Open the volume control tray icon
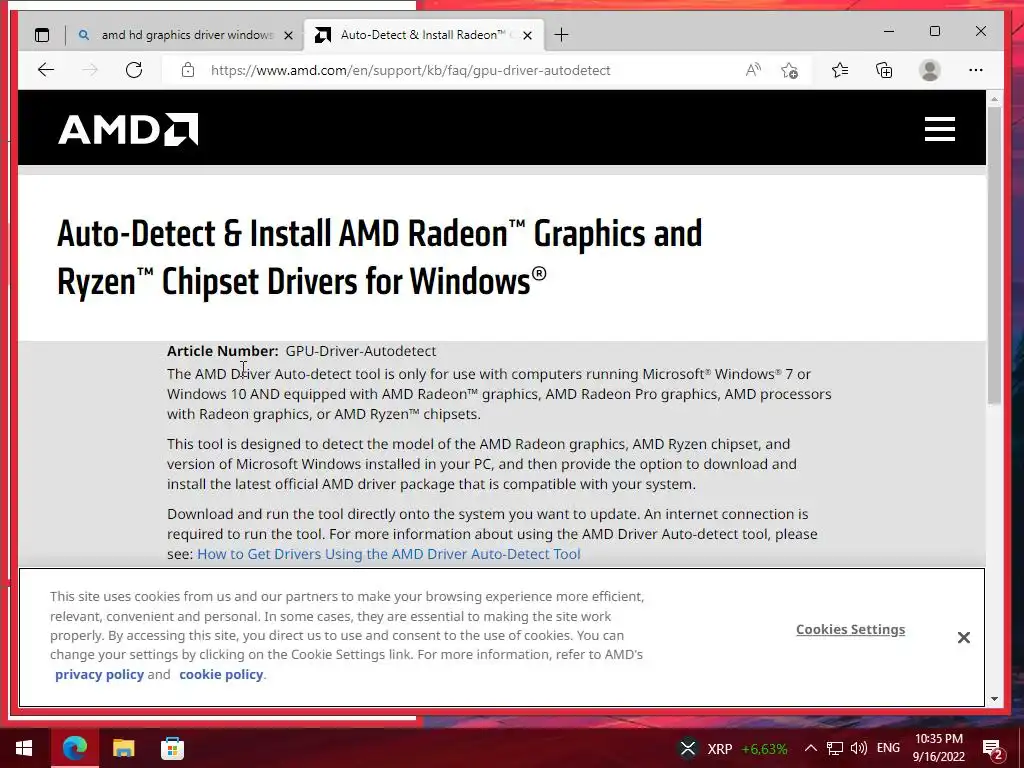Viewport: 1024px width, 768px height. coord(859,748)
